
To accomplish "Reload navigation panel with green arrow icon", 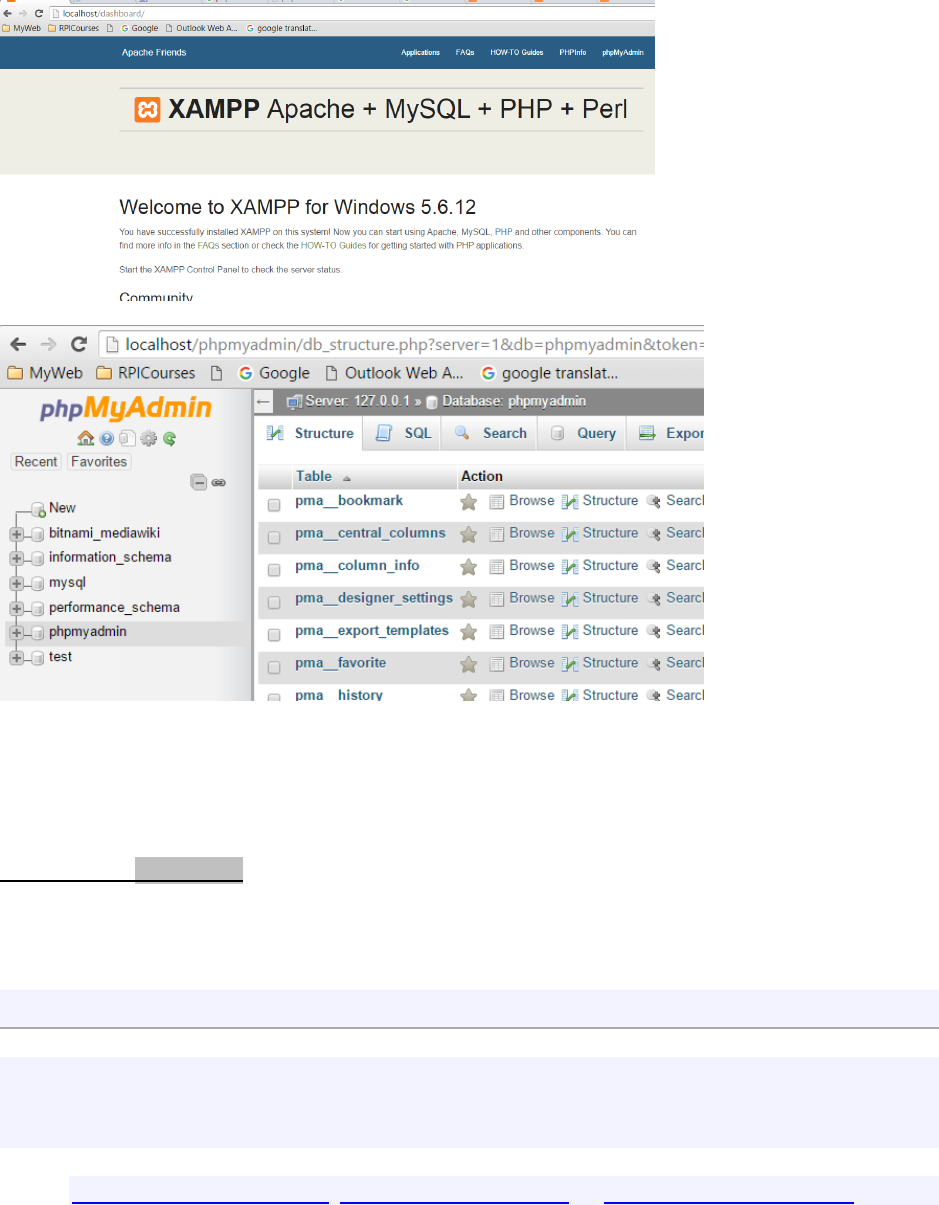I will coord(169,439).
